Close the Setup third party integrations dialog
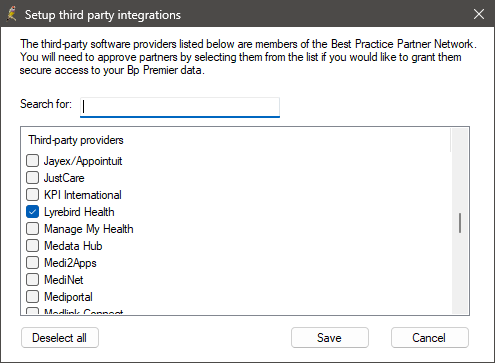 (x=479, y=14)
